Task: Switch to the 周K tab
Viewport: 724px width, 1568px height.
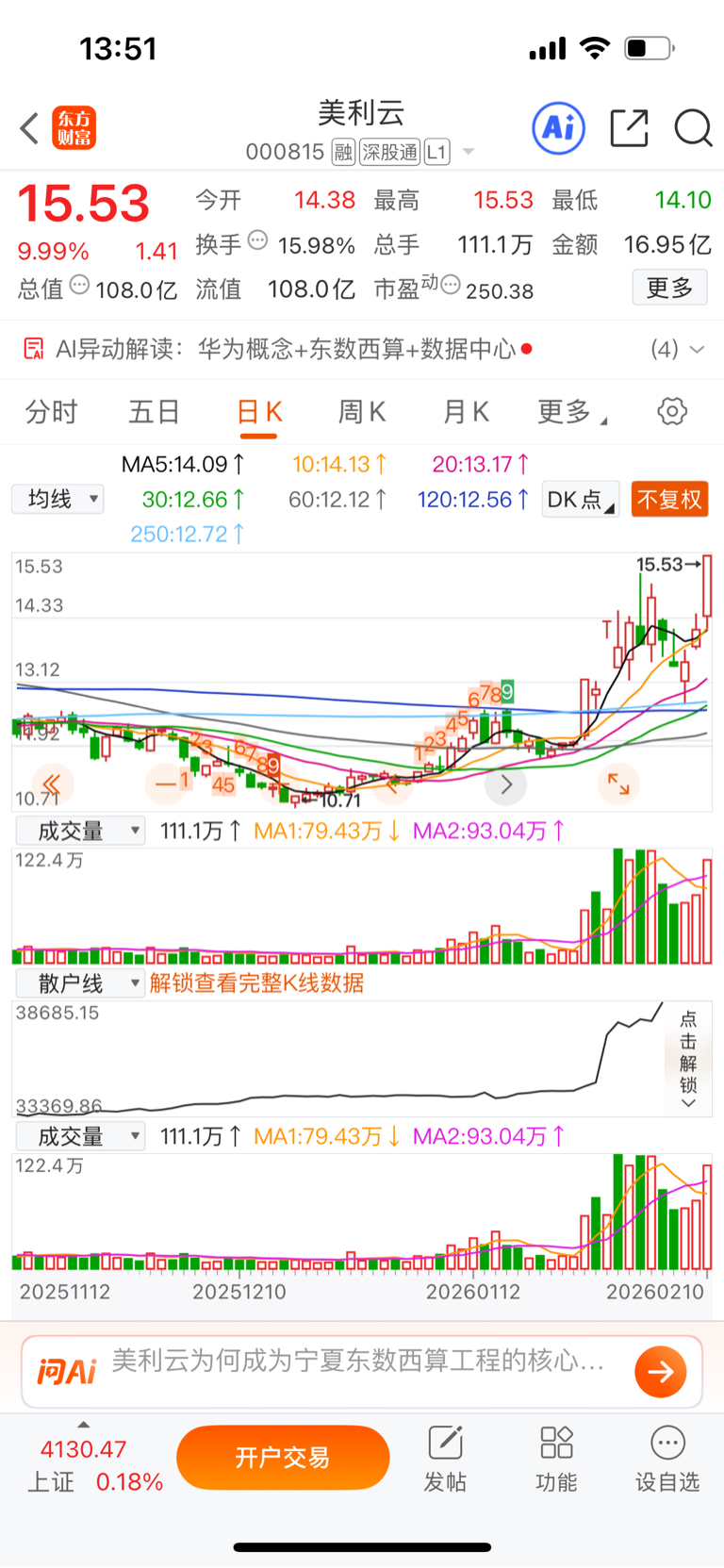Action: 362,412
